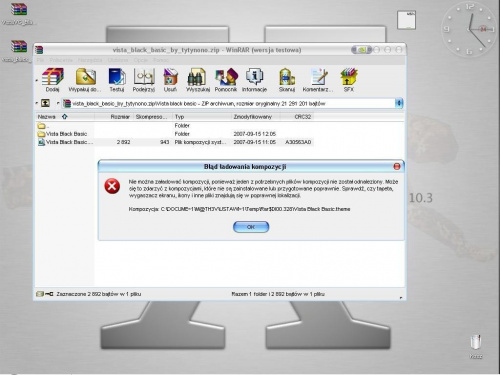This screenshot has height=375, width=500.
Task: Close the Błąd ładowania kompozycji dialog
Action: point(397,166)
